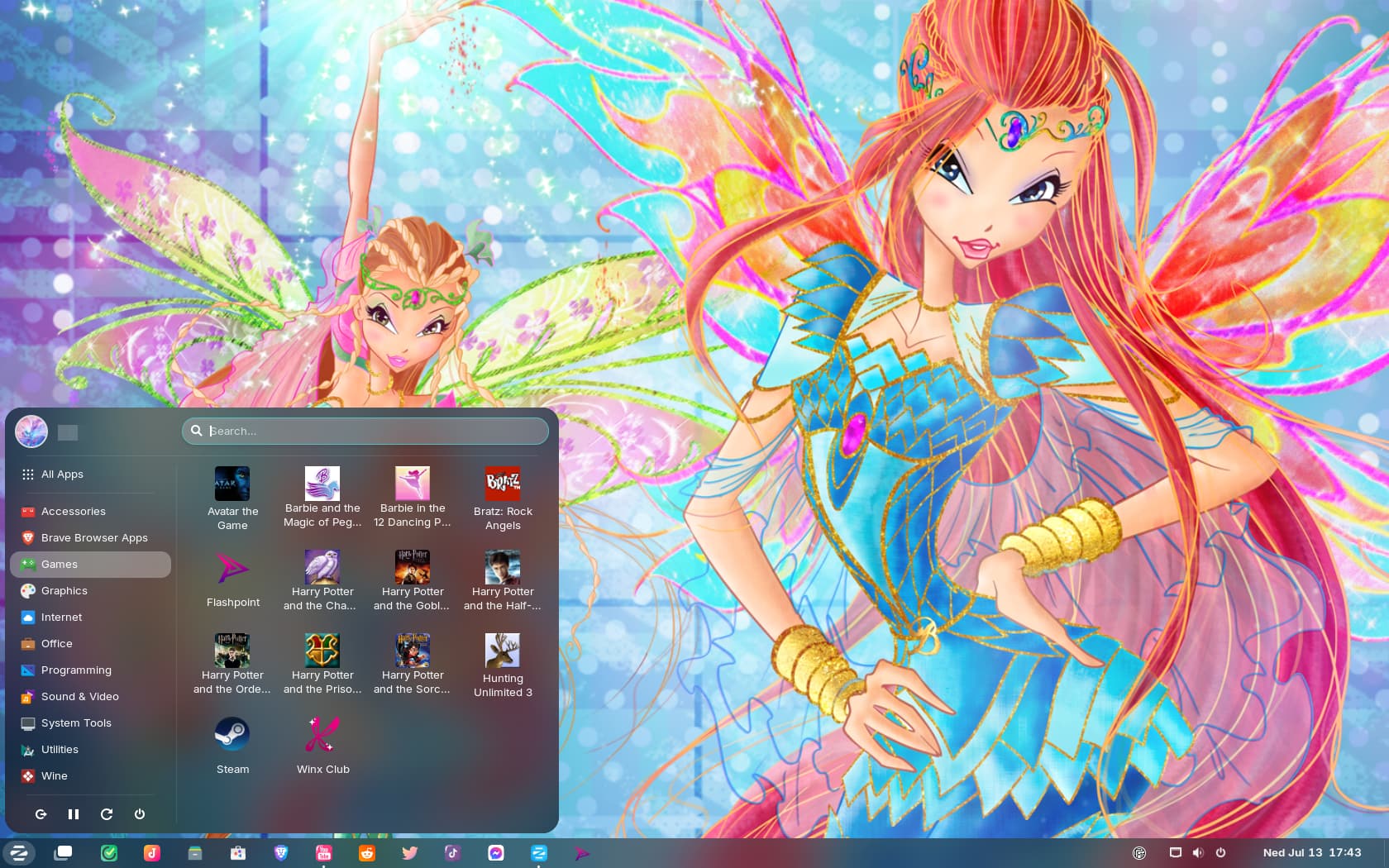Select Accessories category
1389x868 pixels.
tap(91, 512)
